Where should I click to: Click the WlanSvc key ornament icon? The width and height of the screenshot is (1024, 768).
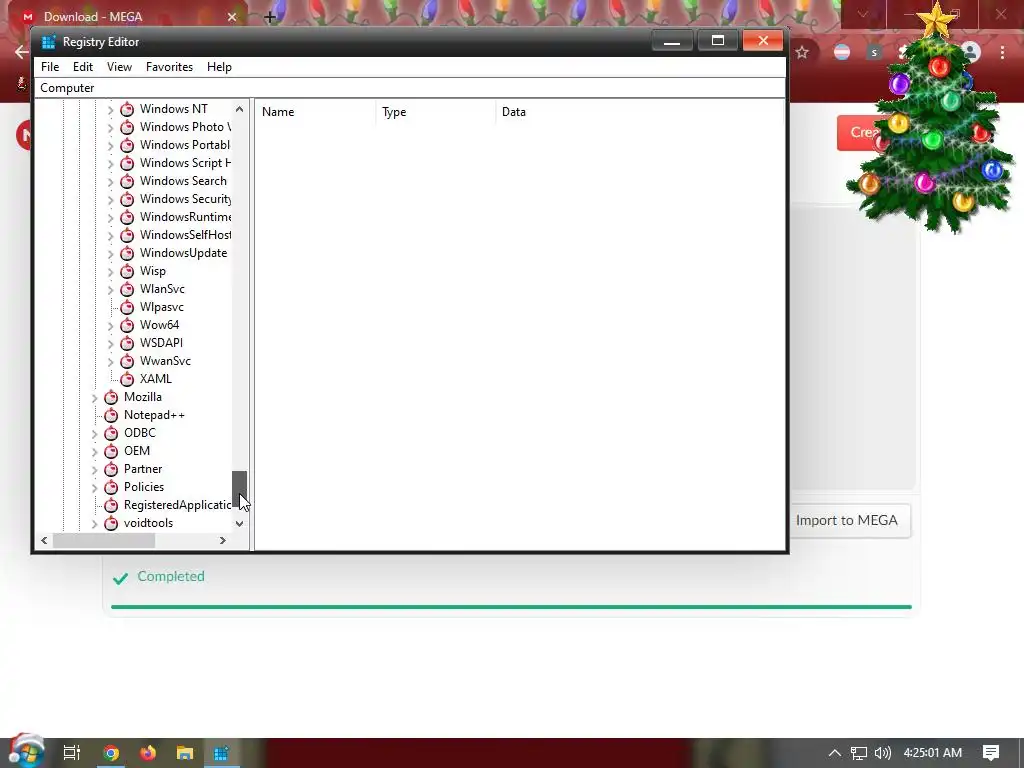[x=127, y=289]
